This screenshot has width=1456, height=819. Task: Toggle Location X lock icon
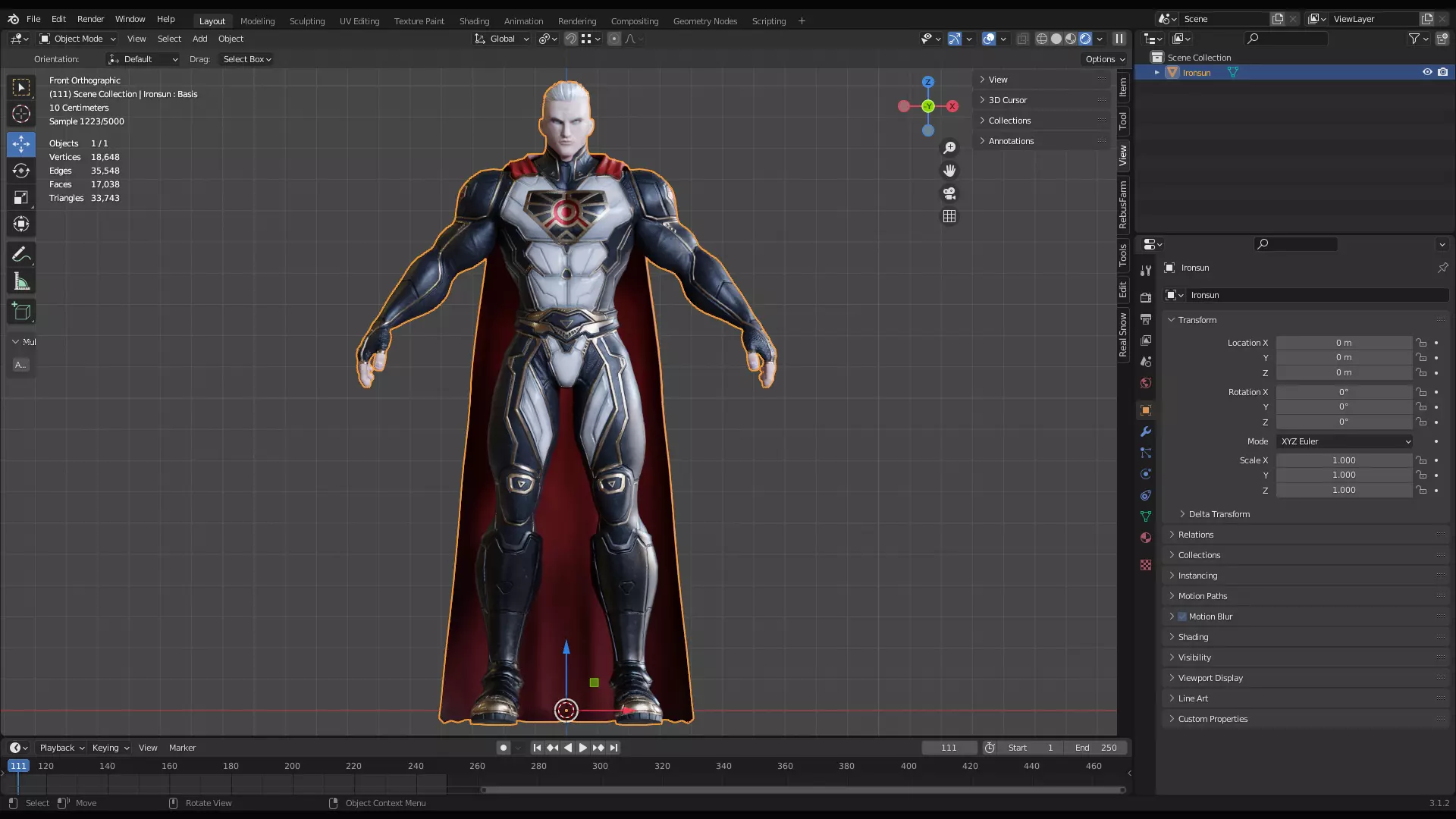[x=1422, y=343]
